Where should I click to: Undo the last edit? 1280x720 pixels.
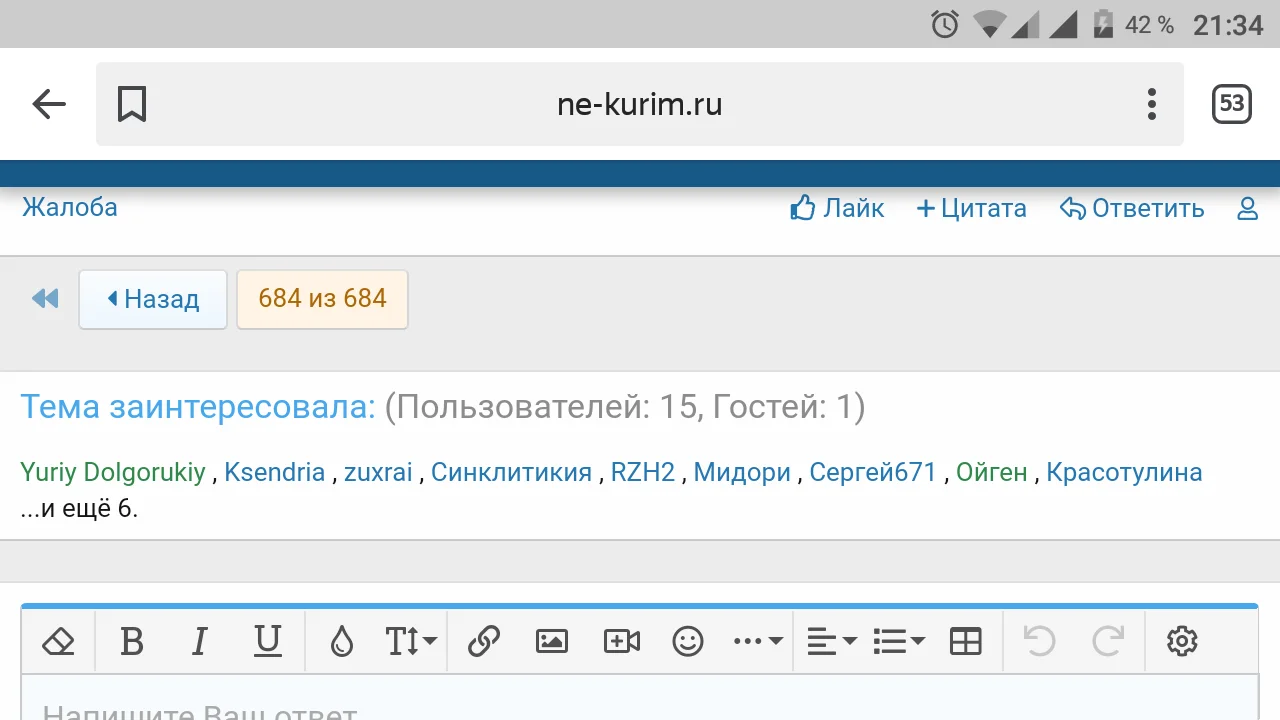click(x=1037, y=641)
